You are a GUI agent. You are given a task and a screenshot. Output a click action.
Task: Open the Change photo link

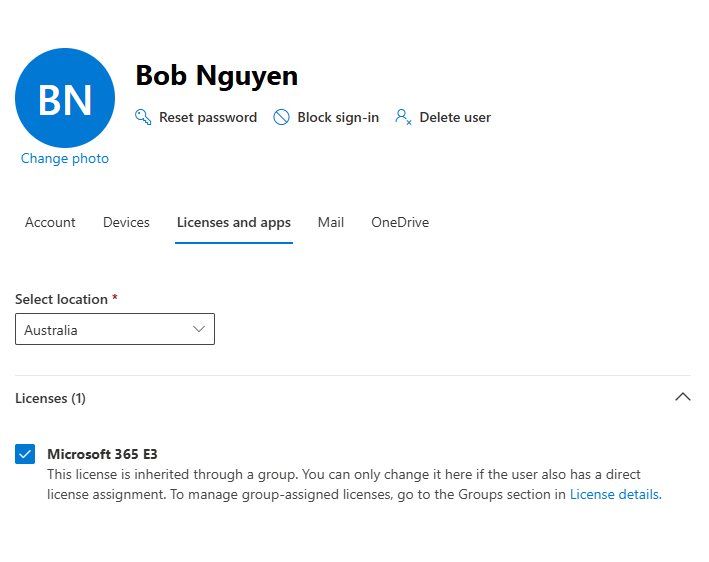[x=65, y=158]
